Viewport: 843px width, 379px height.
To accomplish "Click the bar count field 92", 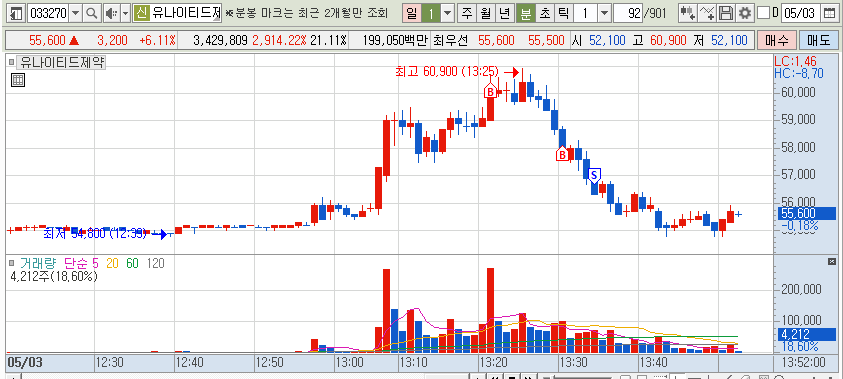I will tap(628, 13).
